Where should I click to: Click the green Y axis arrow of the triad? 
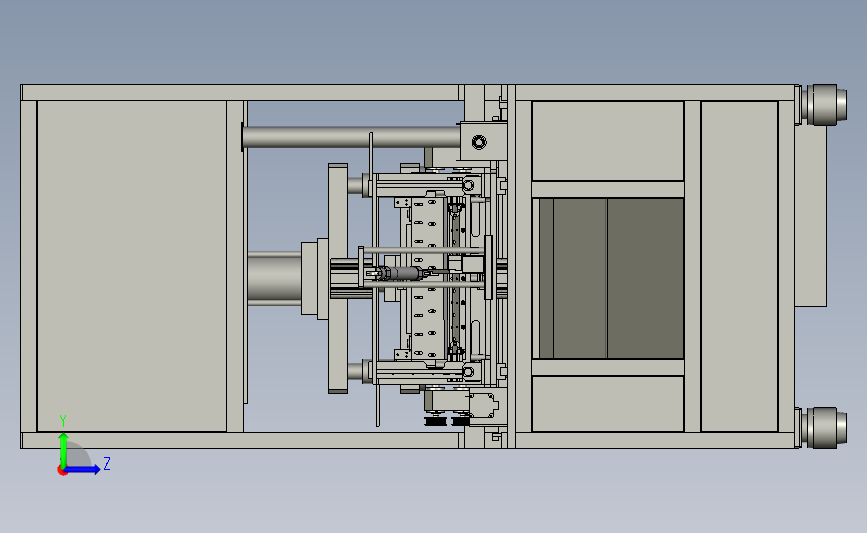click(63, 450)
